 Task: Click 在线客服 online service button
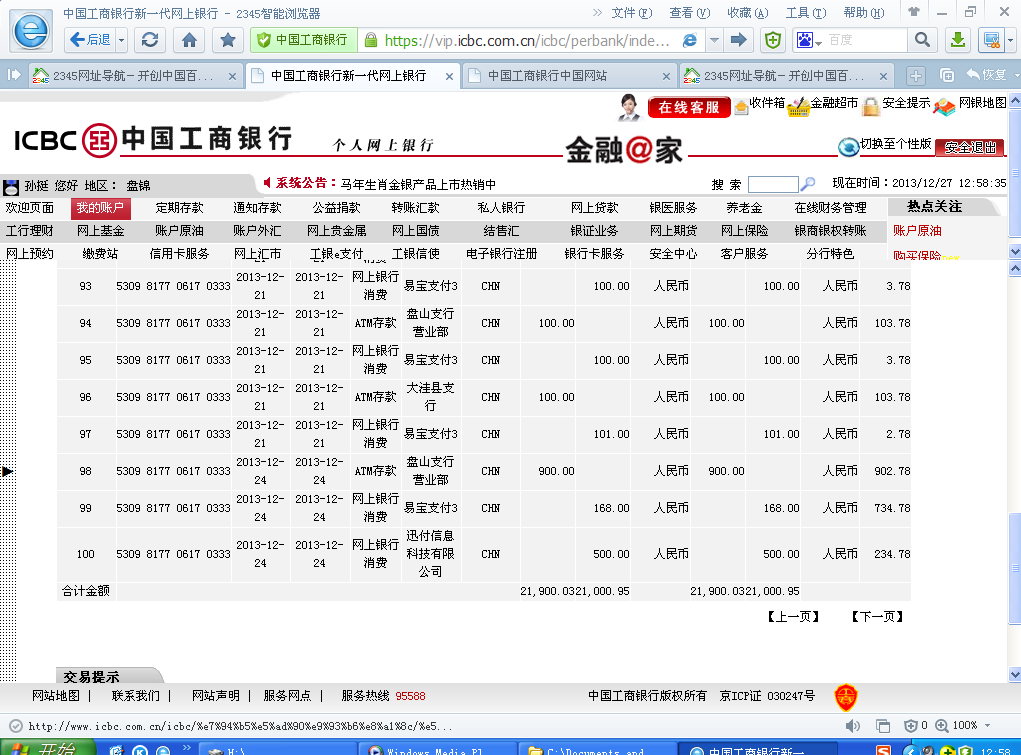pos(689,107)
